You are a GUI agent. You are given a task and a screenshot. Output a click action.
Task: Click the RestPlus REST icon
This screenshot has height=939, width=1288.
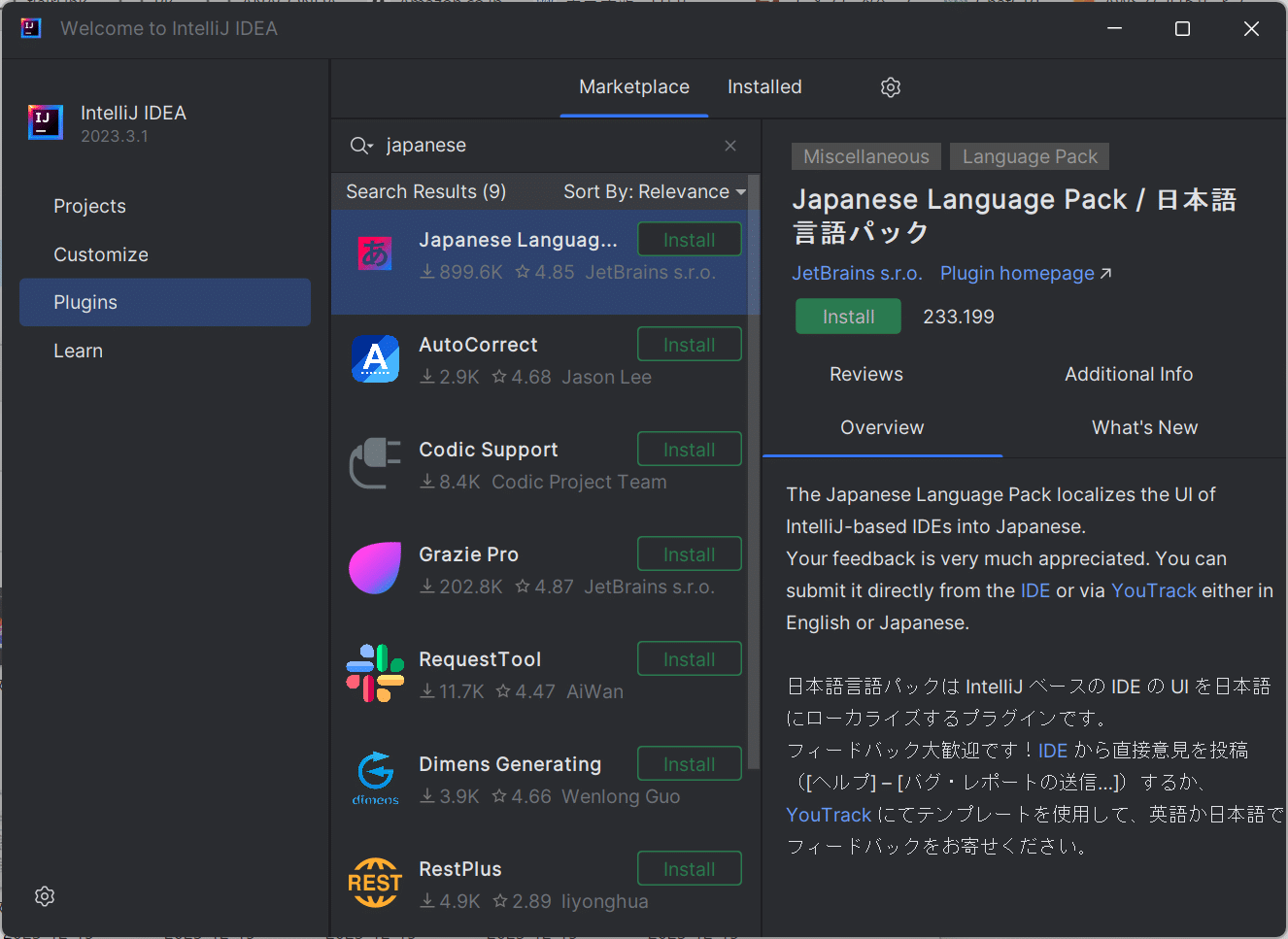(x=375, y=883)
